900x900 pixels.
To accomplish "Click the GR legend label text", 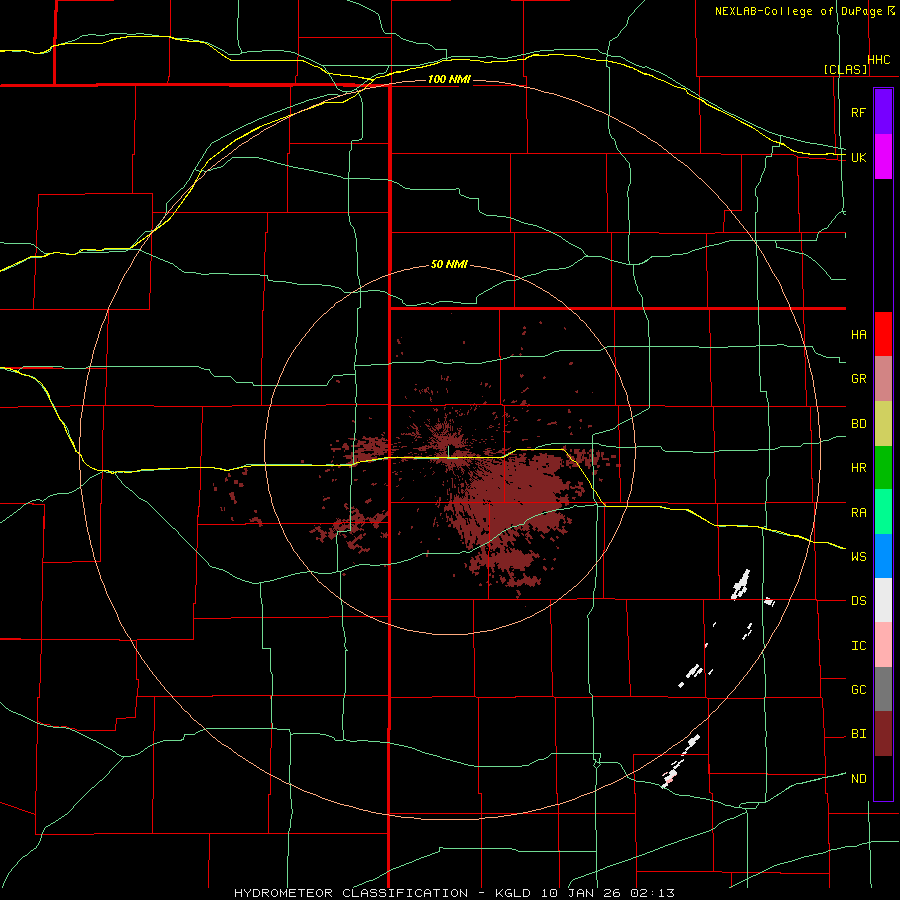I will pyautogui.click(x=859, y=379).
